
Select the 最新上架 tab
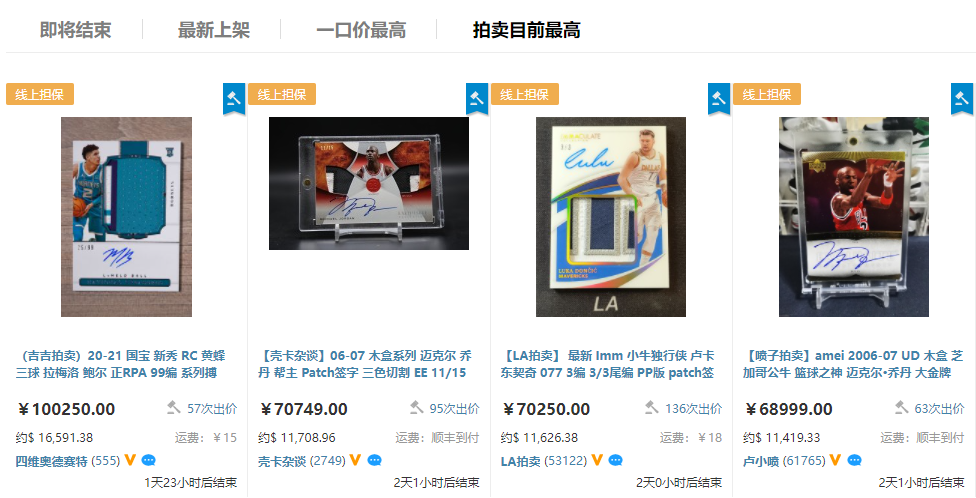214,30
